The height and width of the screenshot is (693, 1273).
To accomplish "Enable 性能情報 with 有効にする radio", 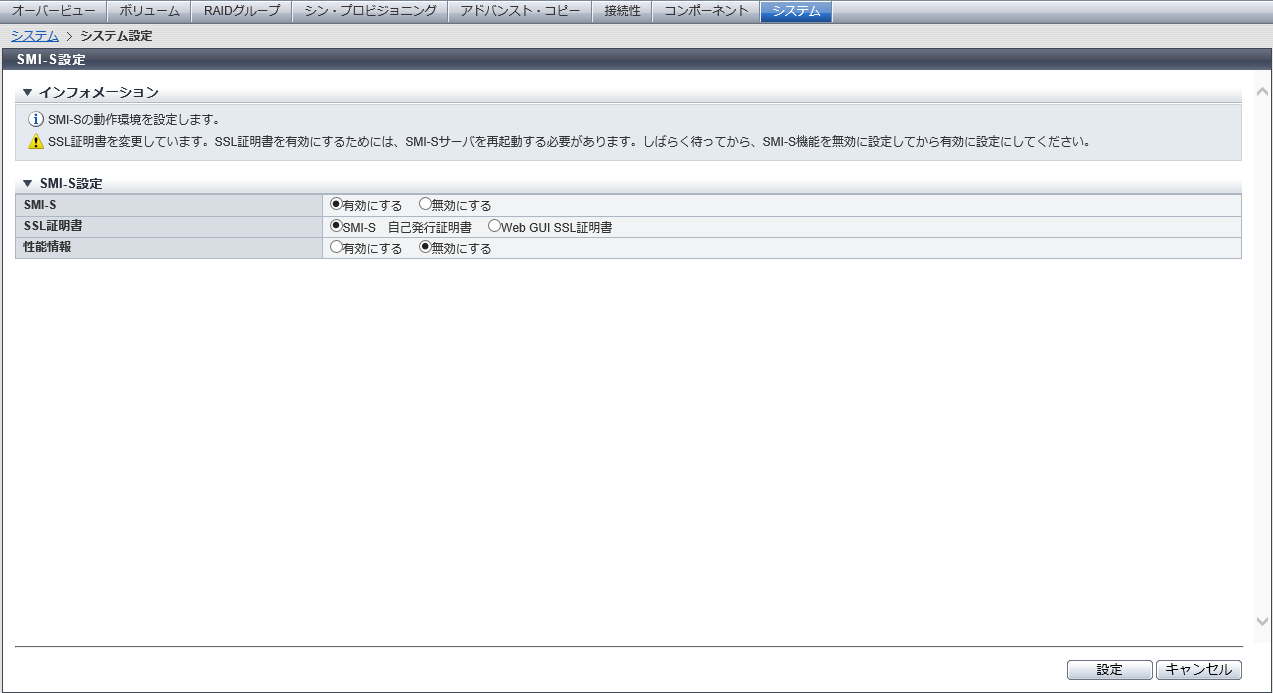I will (336, 248).
